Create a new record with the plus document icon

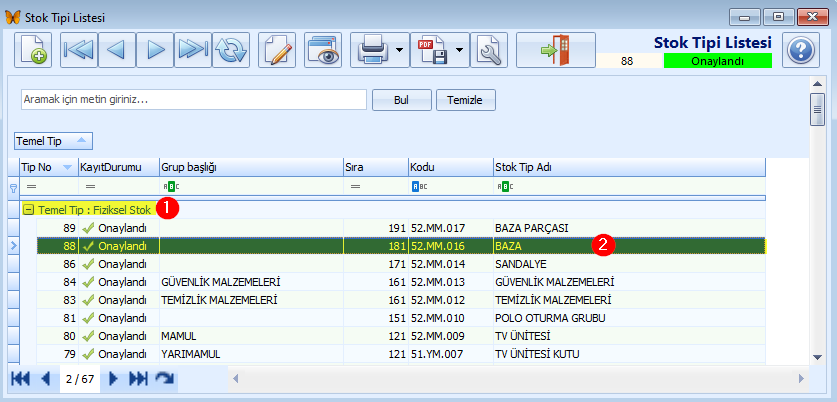pos(33,50)
